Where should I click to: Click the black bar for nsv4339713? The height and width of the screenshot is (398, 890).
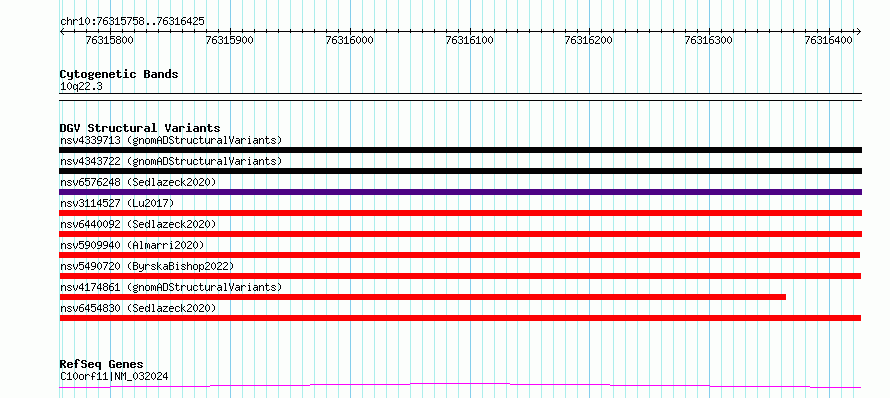tap(460, 150)
